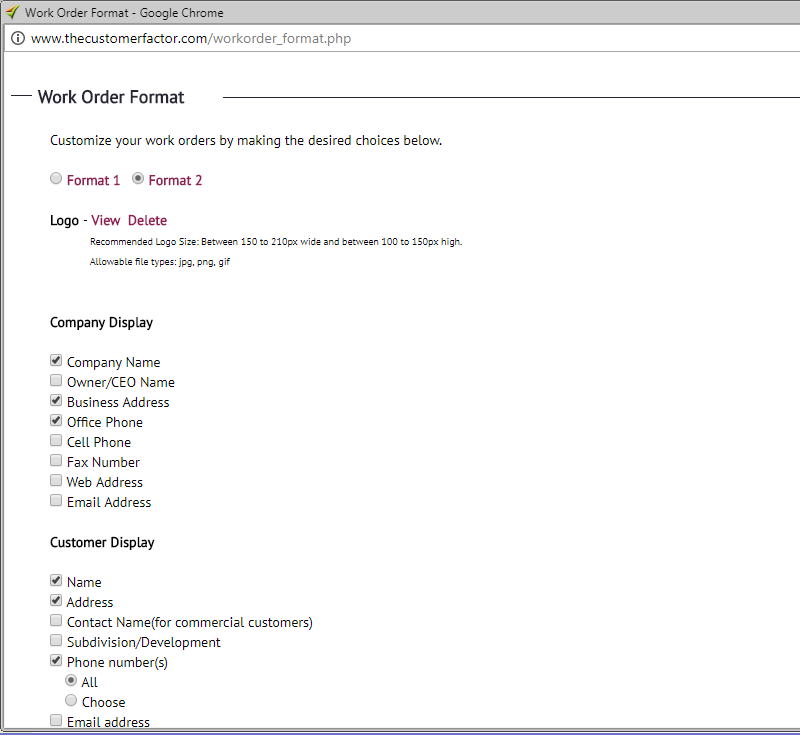Viewport: 800px width, 752px height.
Task: Enable the Owner/CEO Name checkbox
Action: [56, 381]
